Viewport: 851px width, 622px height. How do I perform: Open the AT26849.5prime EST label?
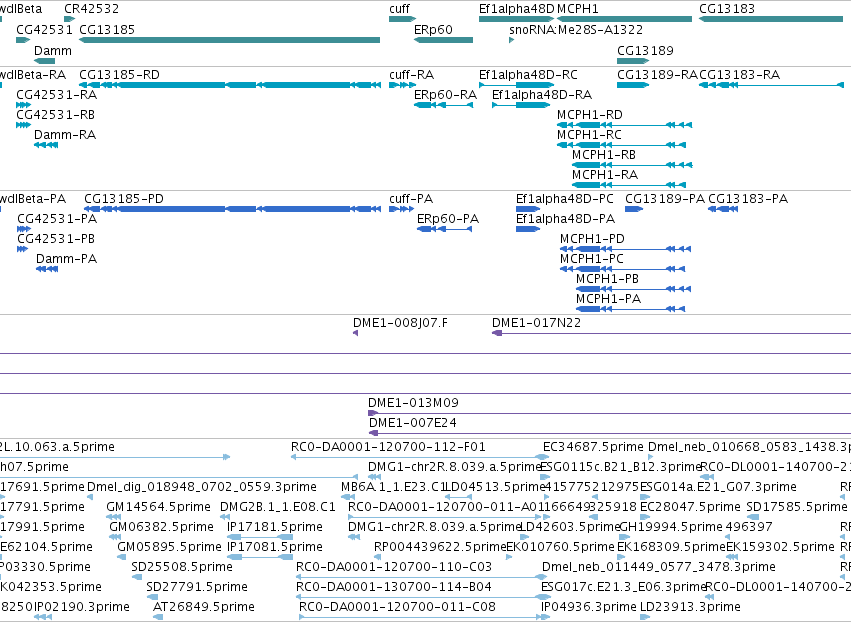pyautogui.click(x=204, y=607)
